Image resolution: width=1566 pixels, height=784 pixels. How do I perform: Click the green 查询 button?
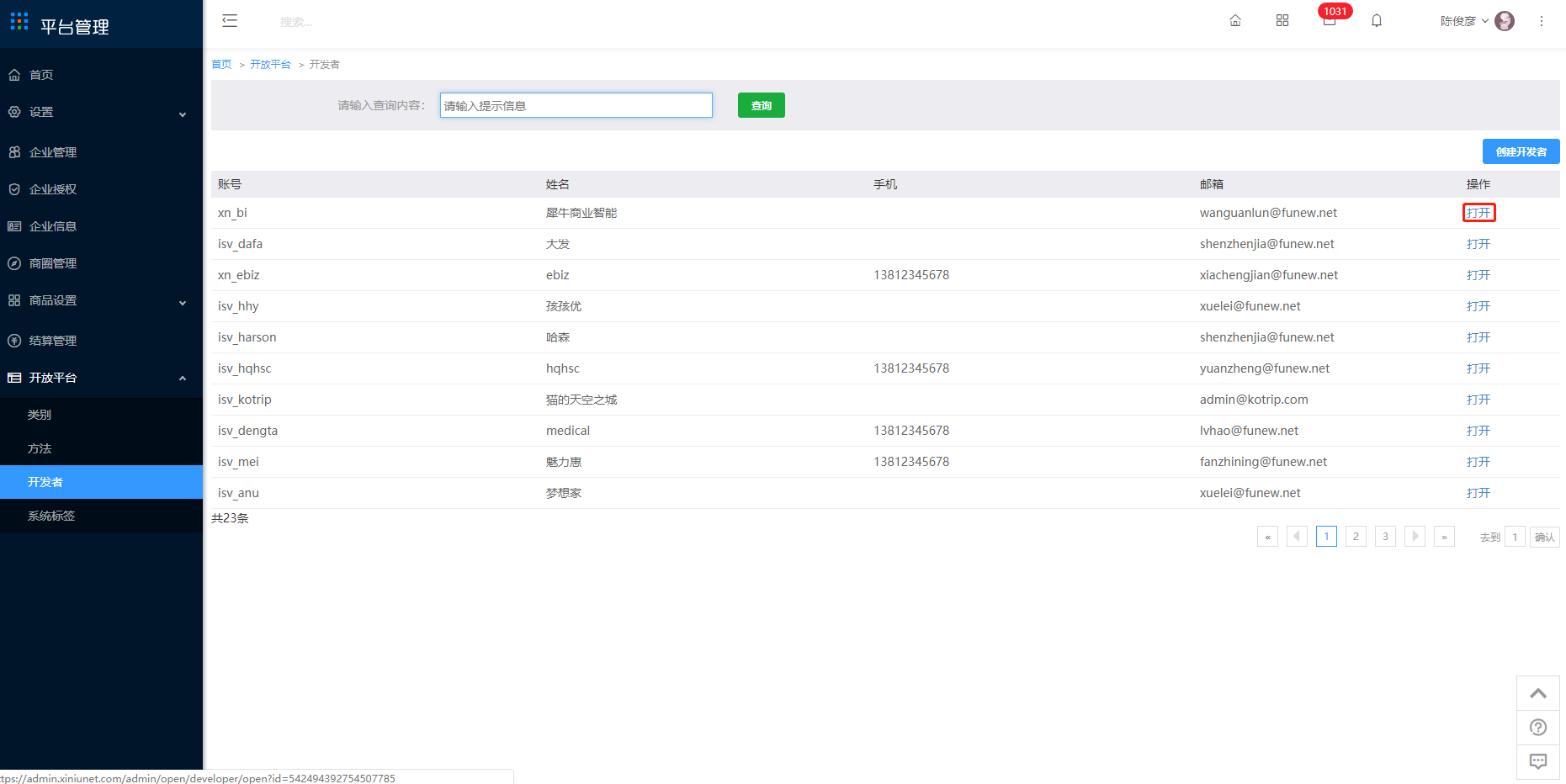762,105
